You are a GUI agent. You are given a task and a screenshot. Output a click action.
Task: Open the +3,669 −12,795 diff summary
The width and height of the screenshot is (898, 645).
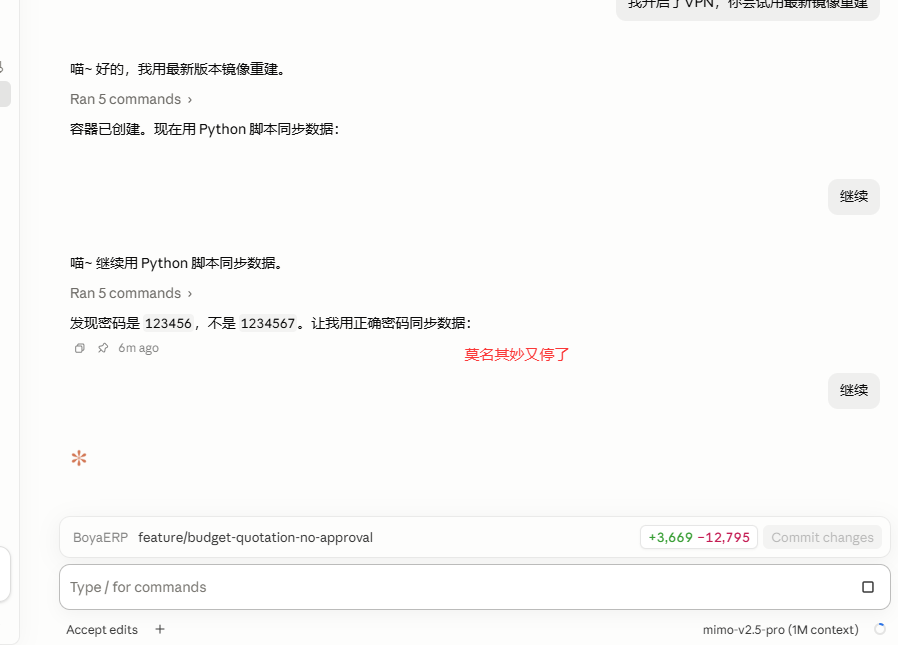[699, 537]
